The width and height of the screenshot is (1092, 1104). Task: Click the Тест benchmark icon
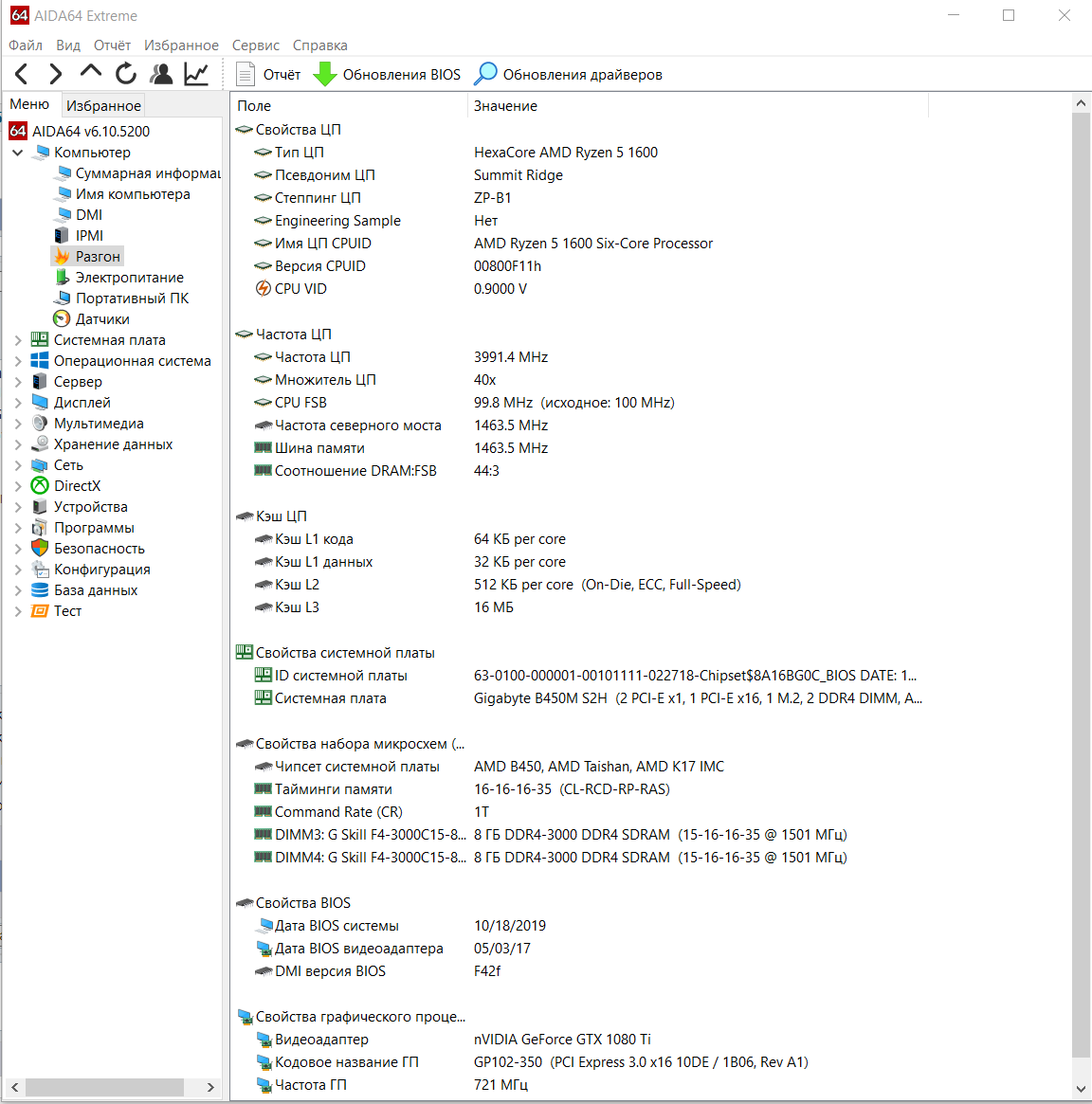[40, 611]
